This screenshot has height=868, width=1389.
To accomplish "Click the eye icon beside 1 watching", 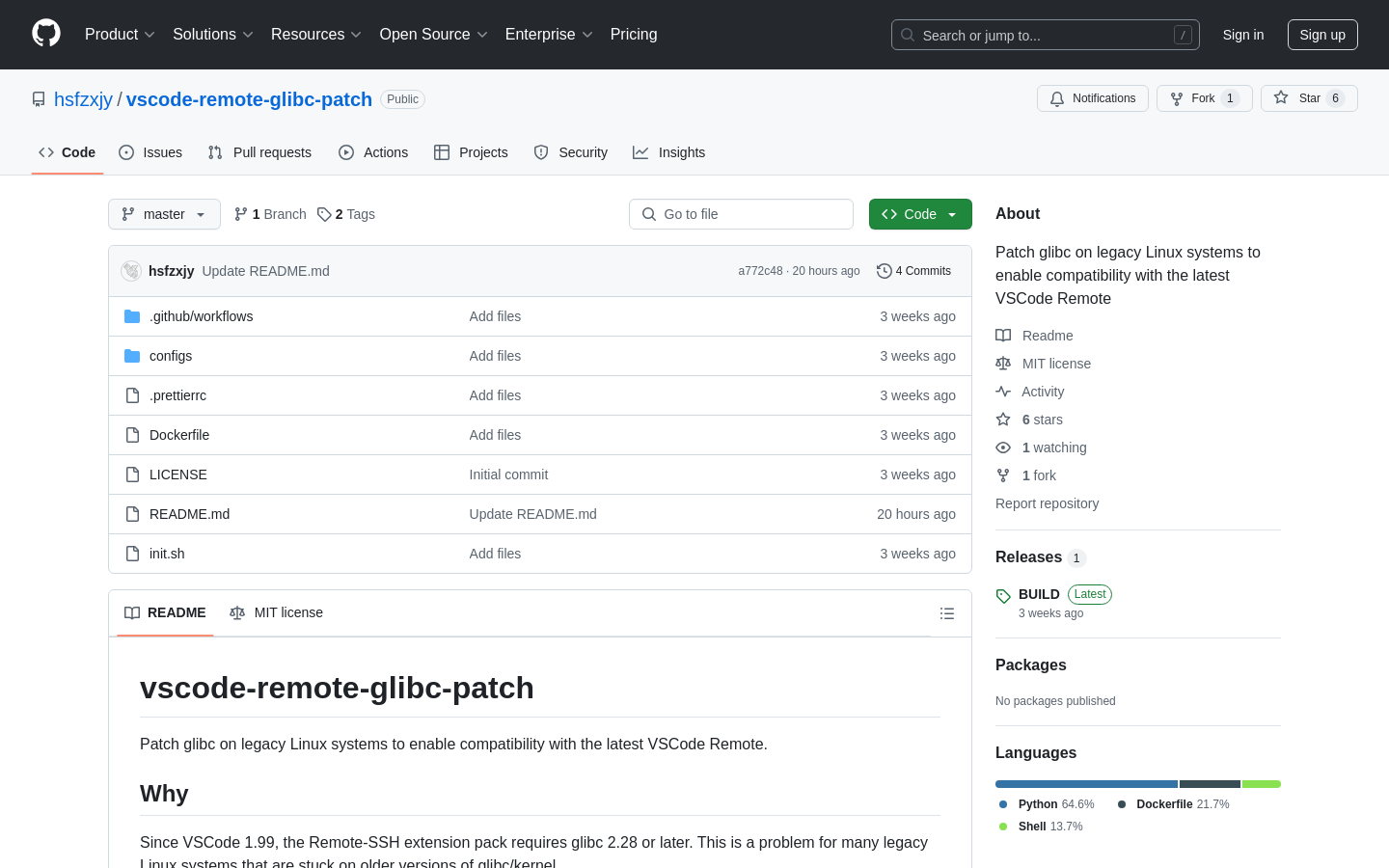I will [x=1003, y=448].
